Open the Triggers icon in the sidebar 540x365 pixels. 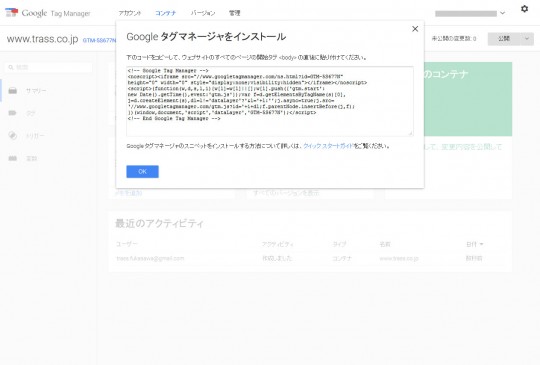point(12,136)
